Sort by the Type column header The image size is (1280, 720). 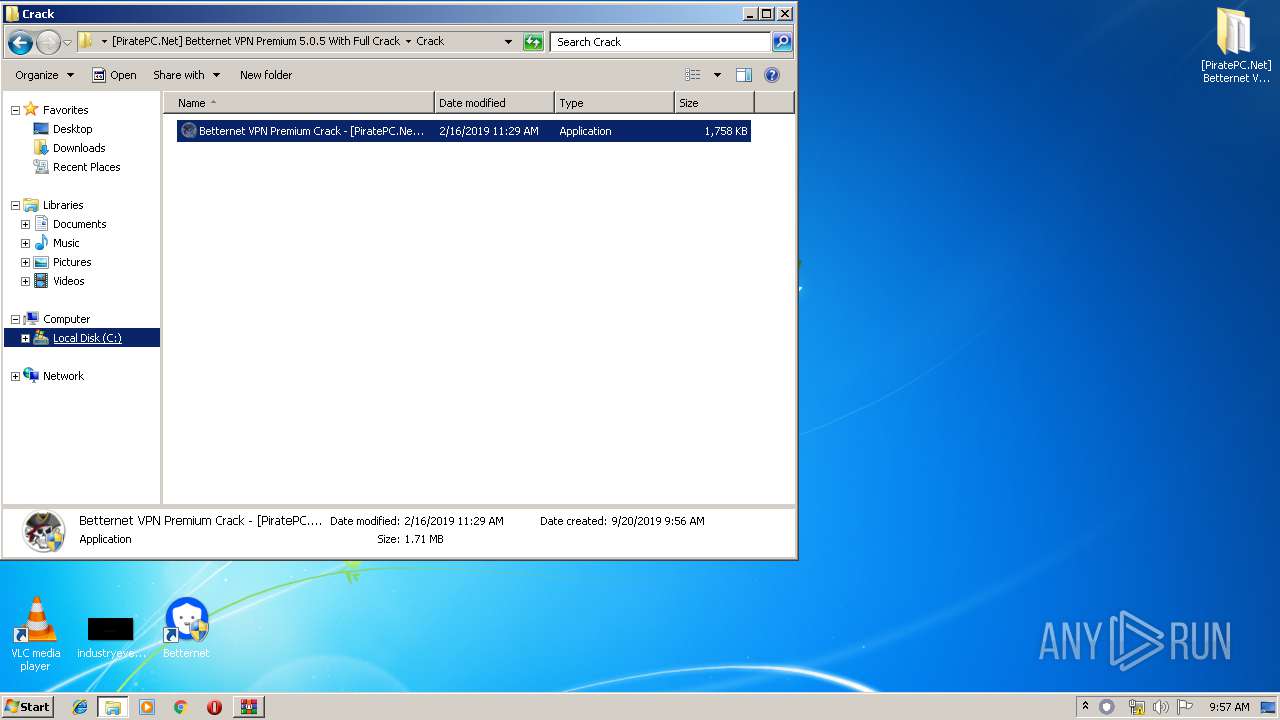click(x=614, y=103)
